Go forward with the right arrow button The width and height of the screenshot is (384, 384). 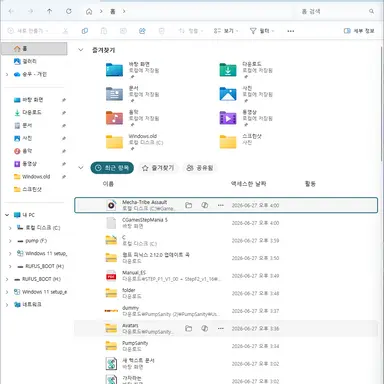(x=30, y=11)
